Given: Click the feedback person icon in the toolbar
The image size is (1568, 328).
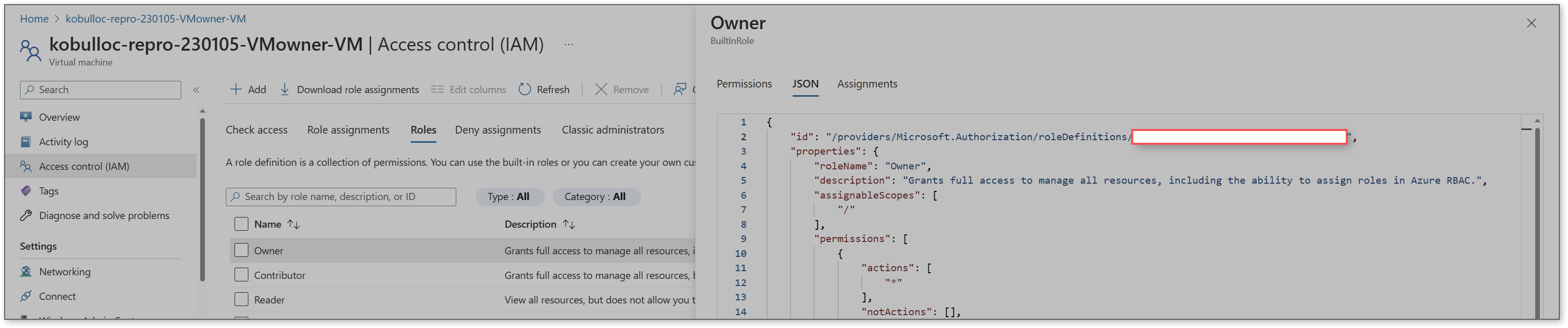Looking at the screenshot, I should 680,90.
